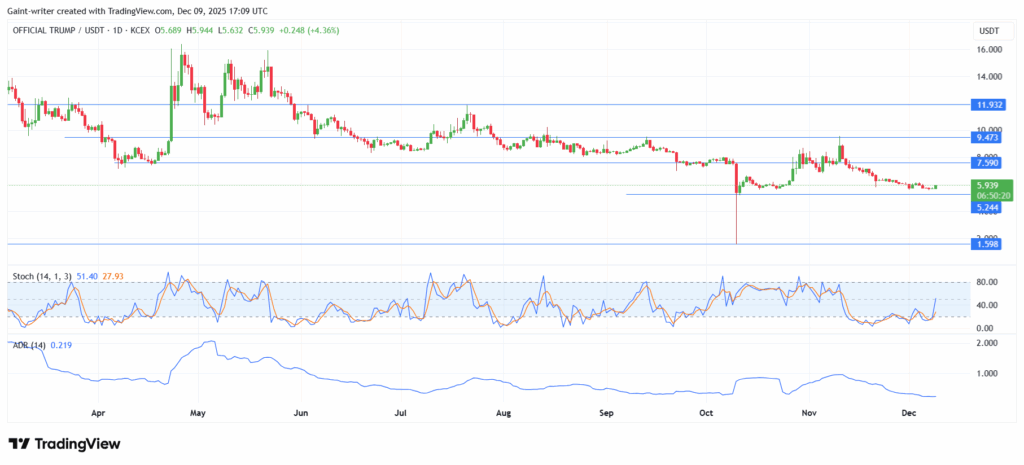Click the Jul label on time axis

coord(401,413)
